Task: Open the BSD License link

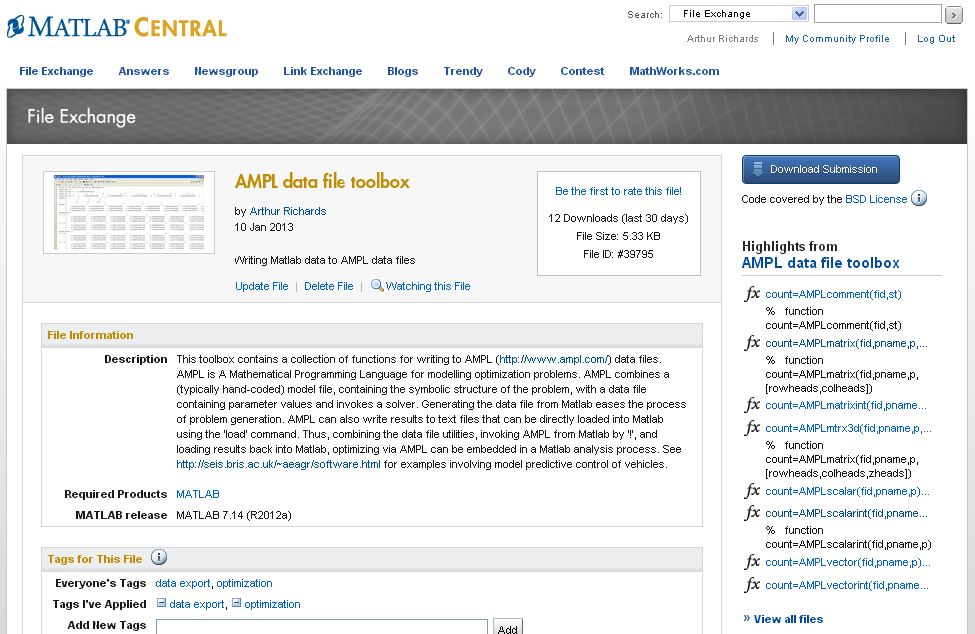Action: tap(876, 199)
